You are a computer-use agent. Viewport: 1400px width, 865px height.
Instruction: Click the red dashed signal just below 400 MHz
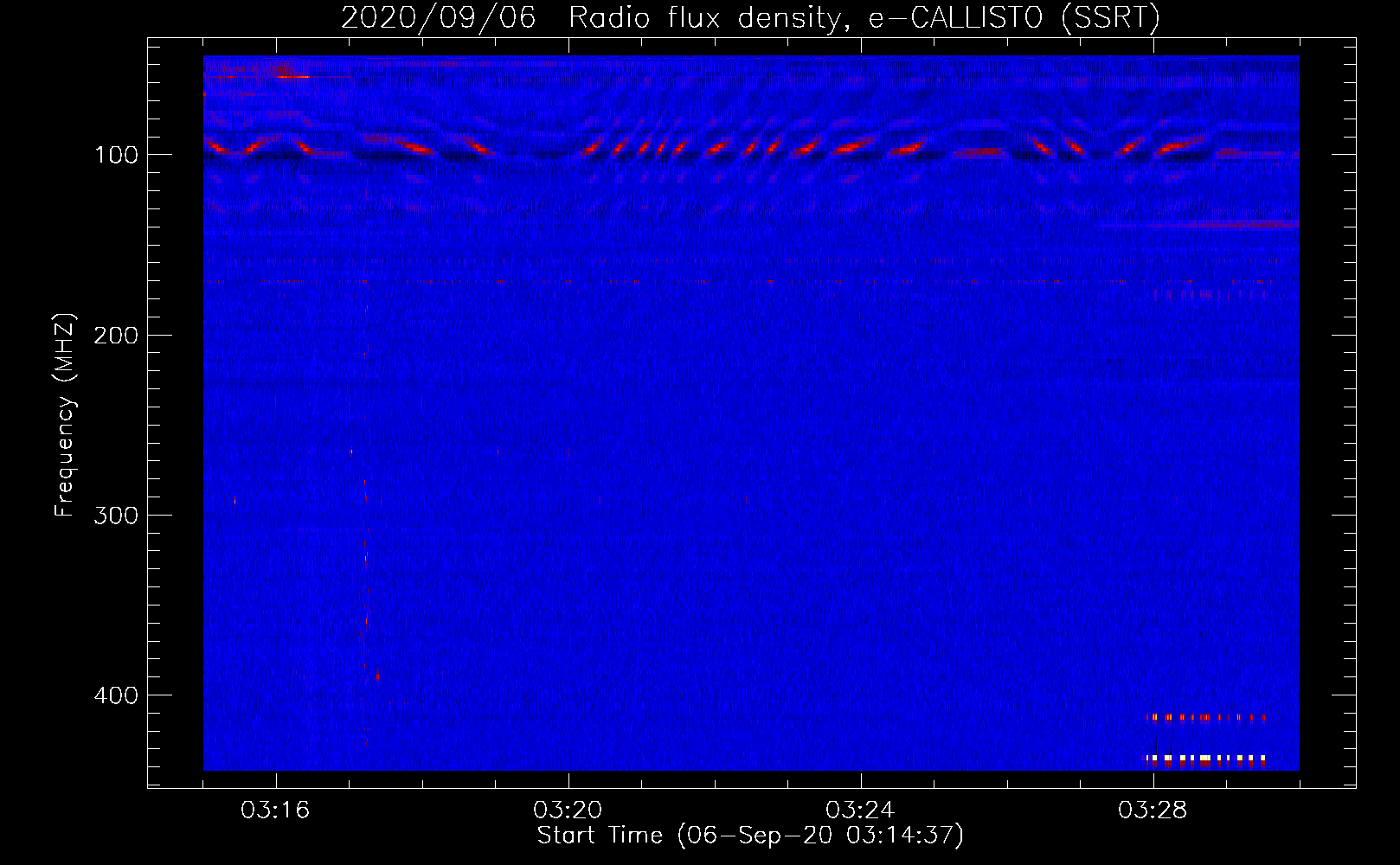tap(1205, 717)
